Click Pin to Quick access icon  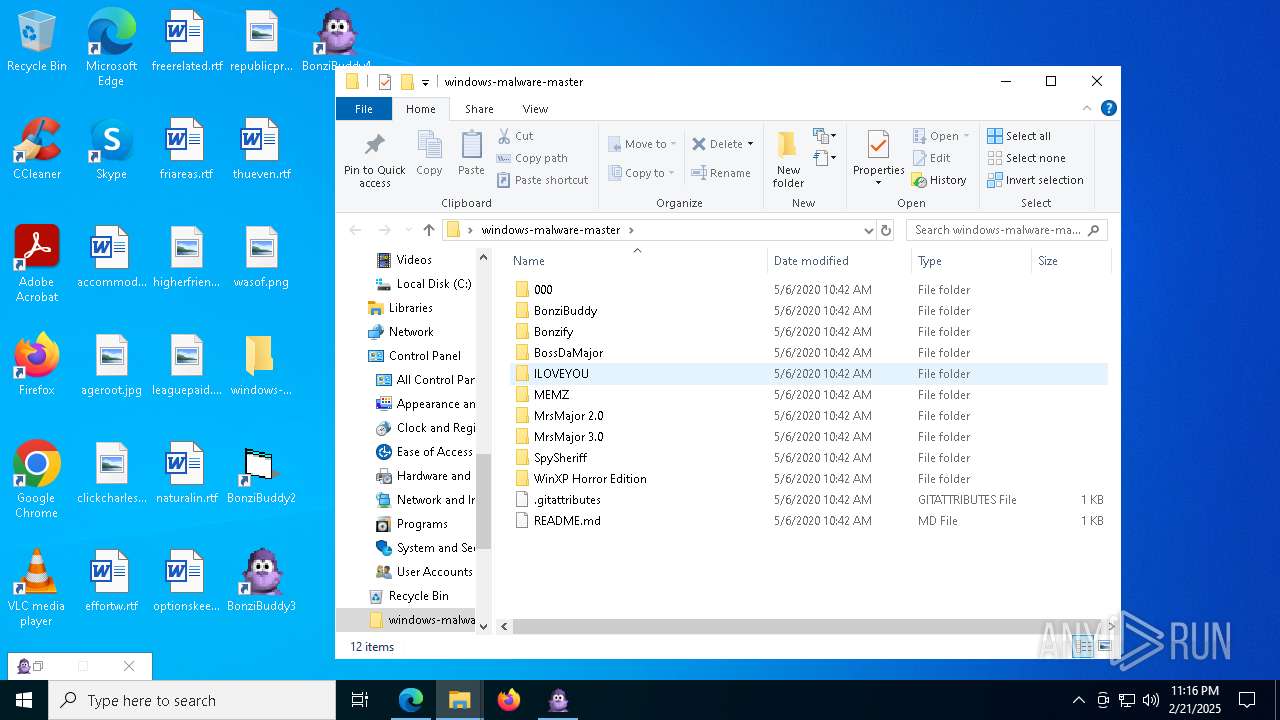pos(375,146)
